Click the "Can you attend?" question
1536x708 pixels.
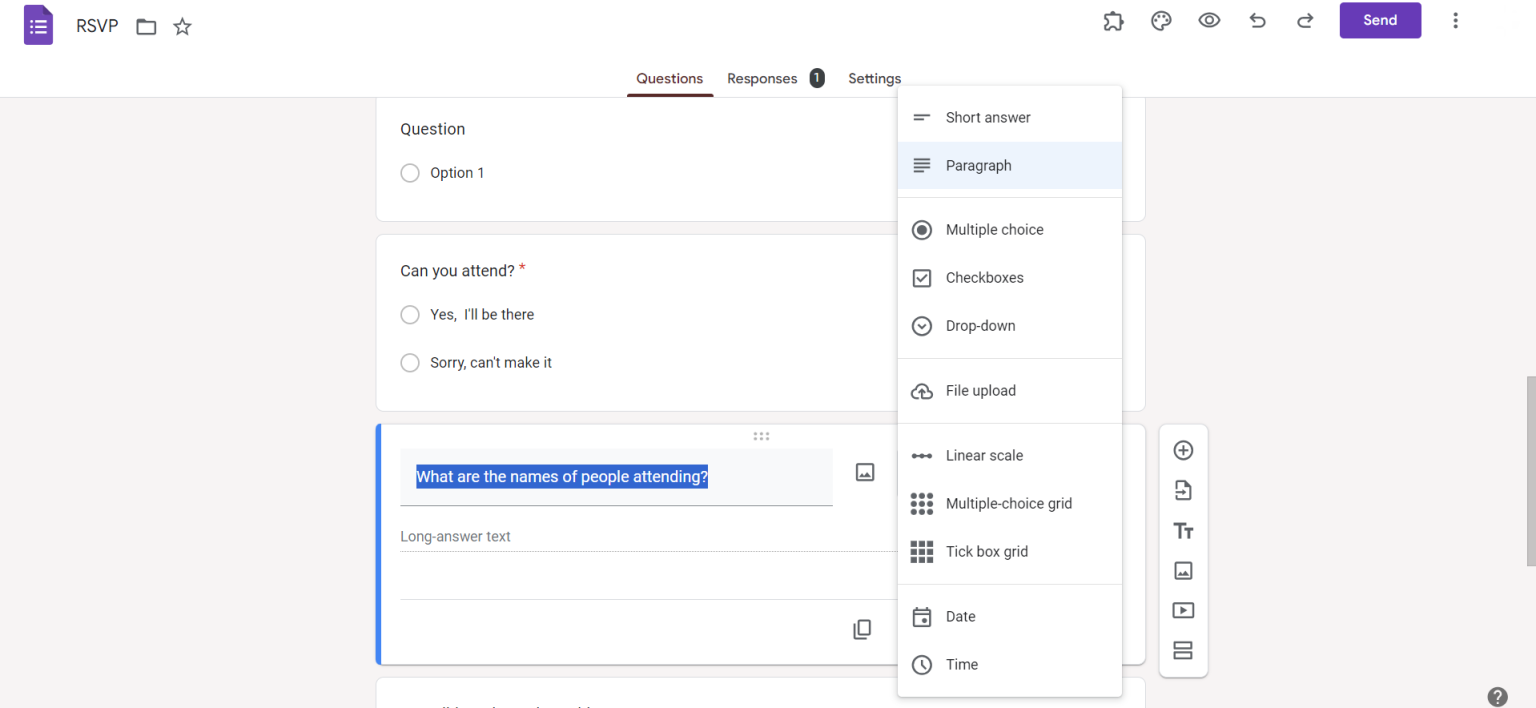pyautogui.click(x=457, y=271)
